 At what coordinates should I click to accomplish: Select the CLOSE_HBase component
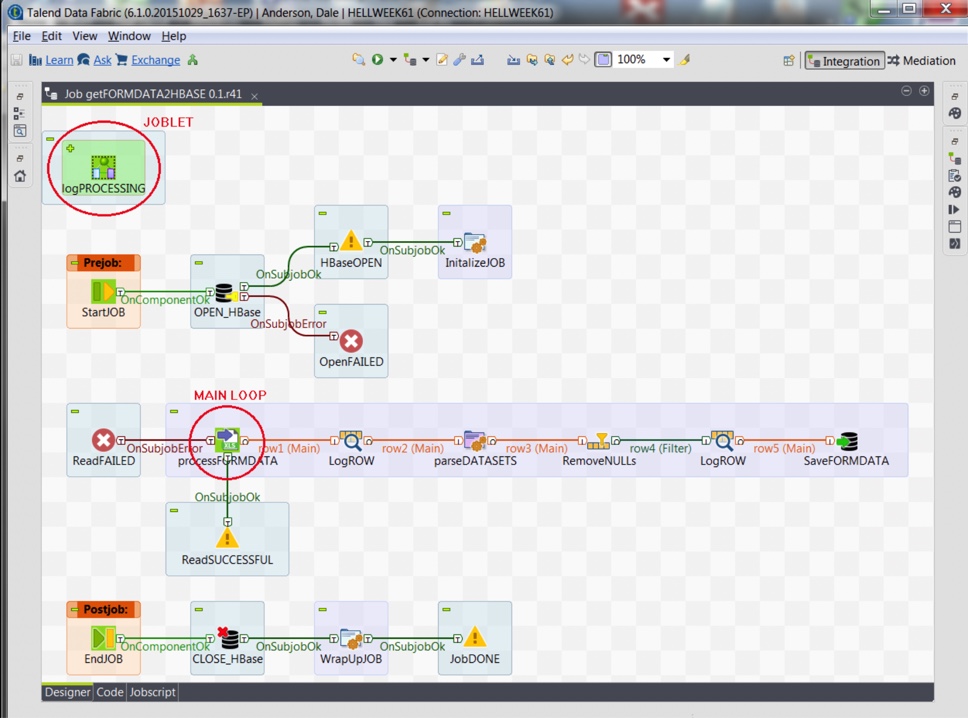[228, 638]
